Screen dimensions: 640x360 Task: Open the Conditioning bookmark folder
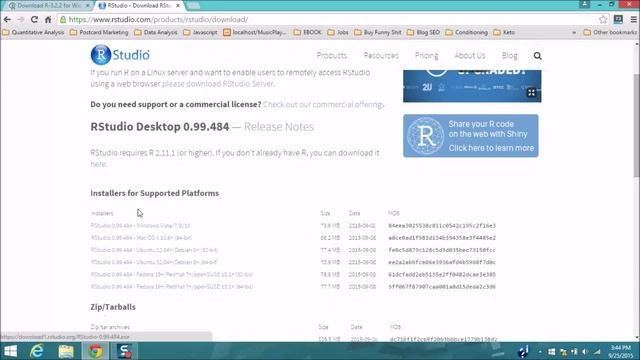pos(467,32)
